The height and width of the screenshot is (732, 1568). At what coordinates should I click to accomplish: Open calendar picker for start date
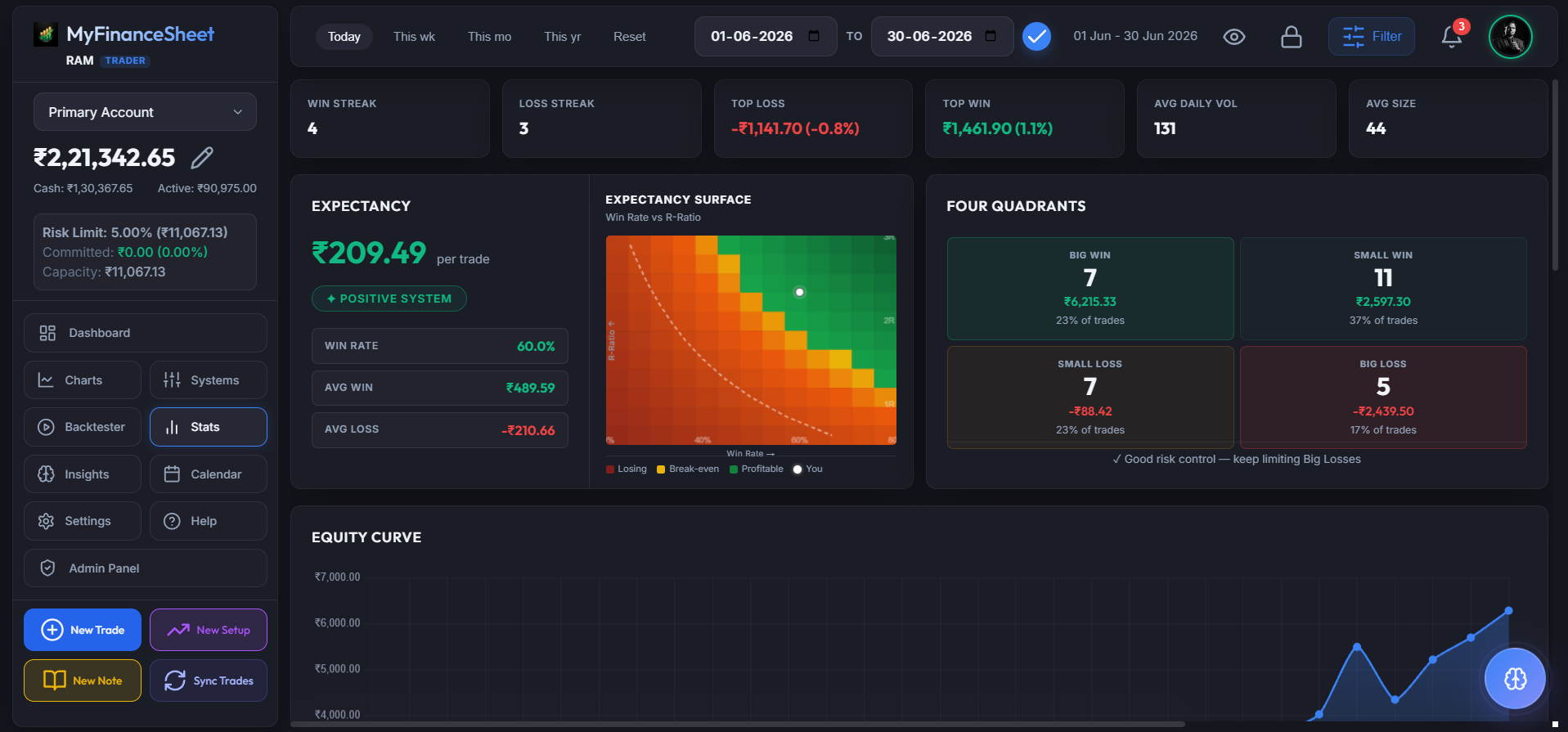pyautogui.click(x=814, y=36)
